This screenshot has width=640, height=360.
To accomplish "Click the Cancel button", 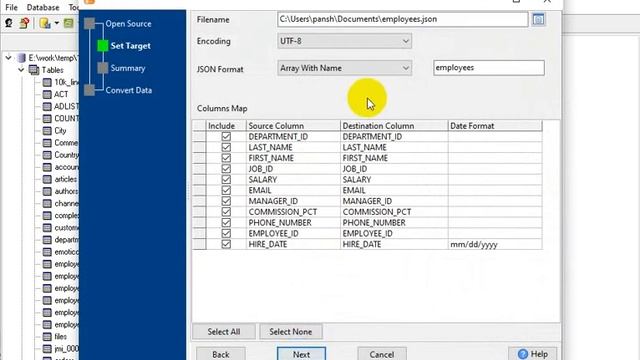I will [x=382, y=354].
